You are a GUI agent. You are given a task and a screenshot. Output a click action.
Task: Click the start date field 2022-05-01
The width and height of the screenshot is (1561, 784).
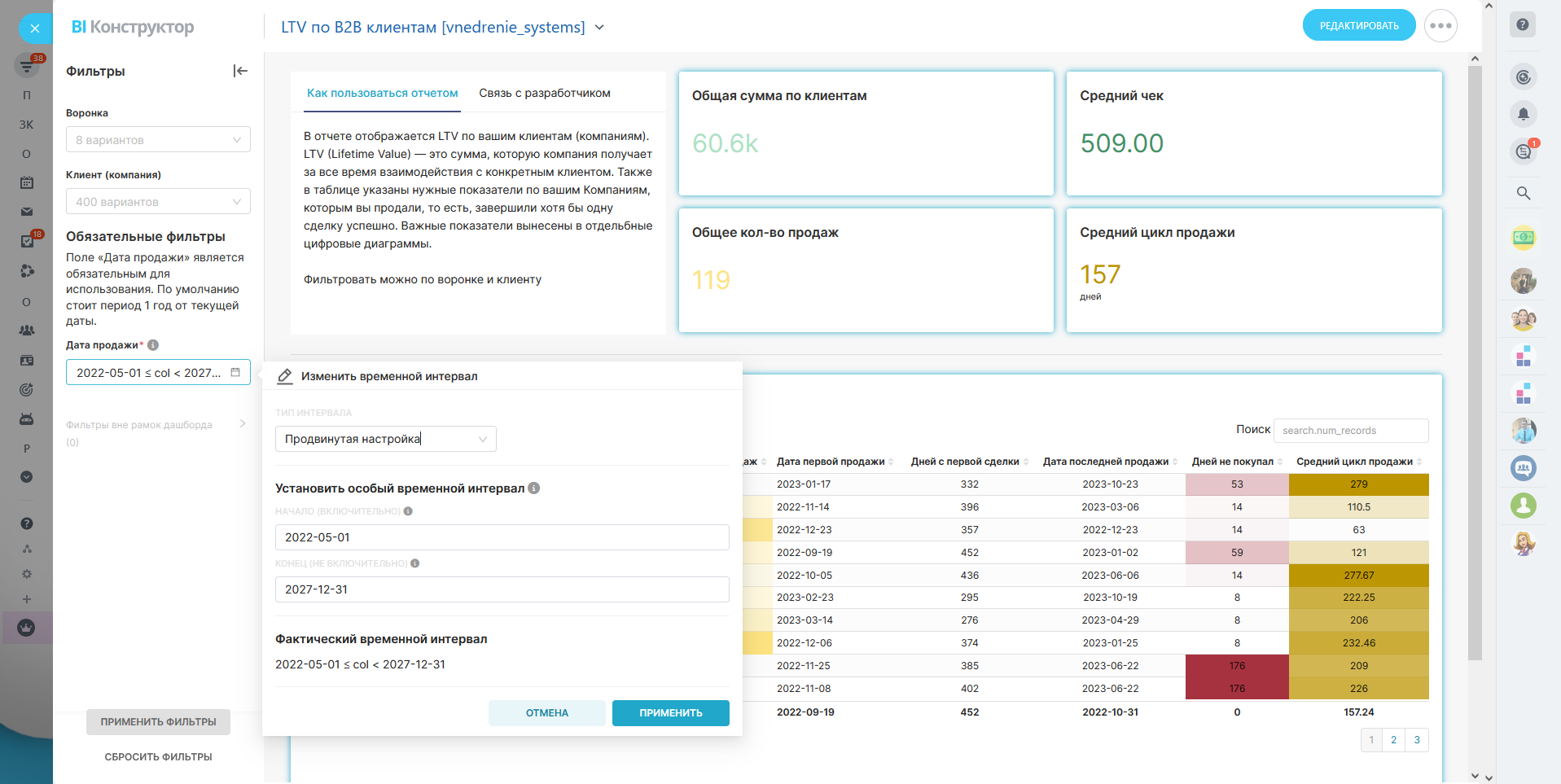coord(502,537)
